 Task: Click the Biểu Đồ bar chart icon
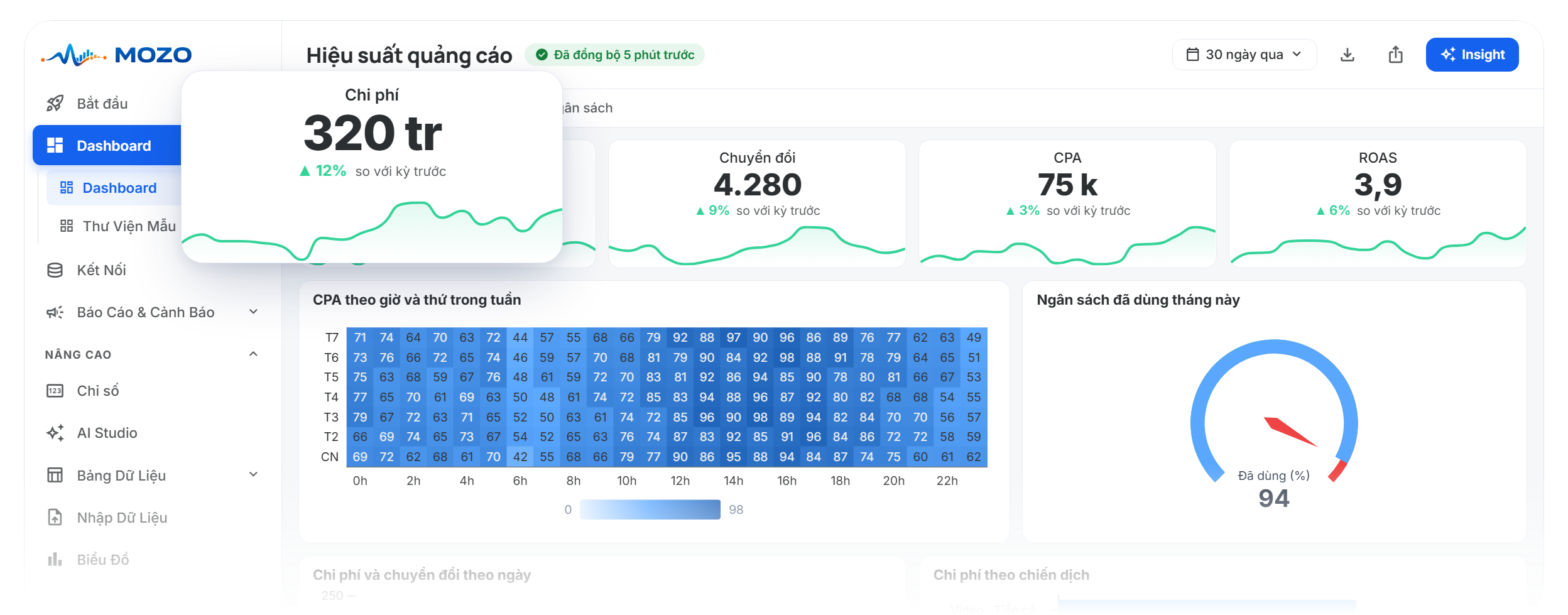pos(55,559)
